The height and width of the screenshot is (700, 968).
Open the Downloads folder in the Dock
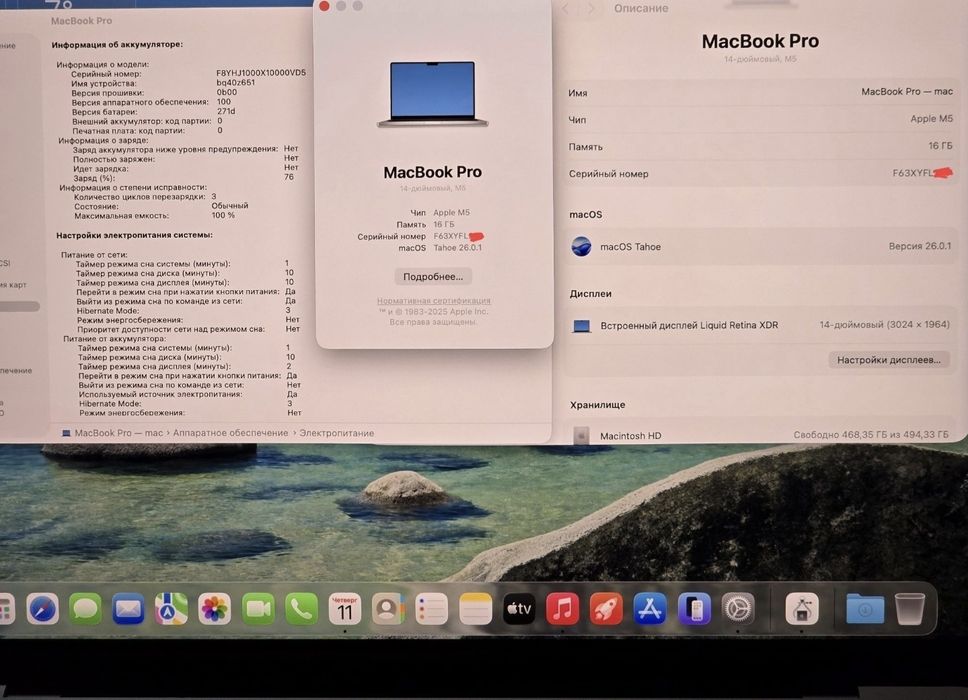pyautogui.click(x=865, y=609)
